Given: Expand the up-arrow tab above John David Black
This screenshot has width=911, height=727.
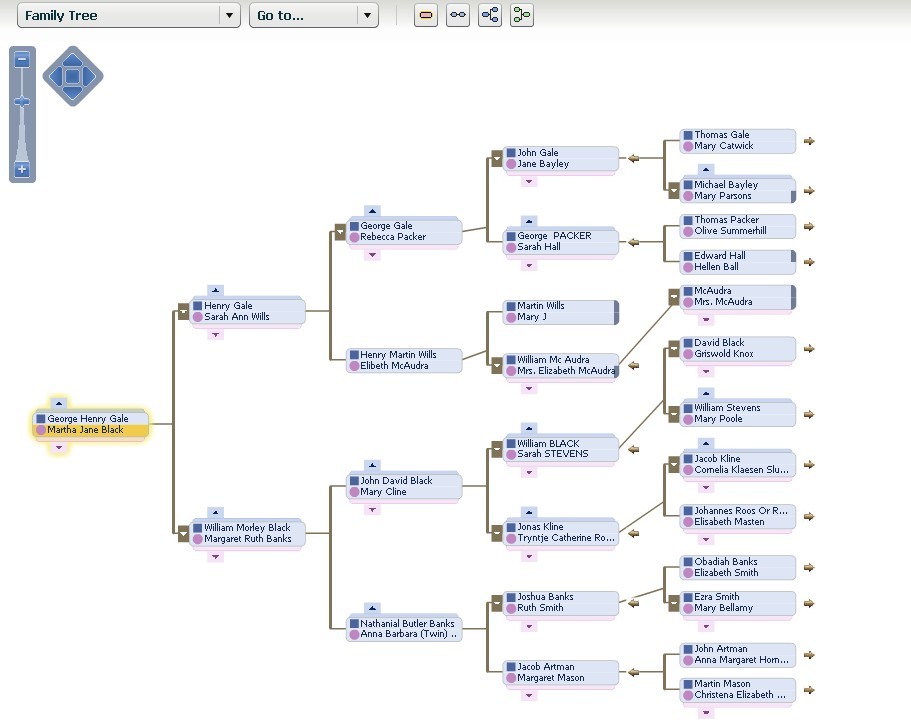Looking at the screenshot, I should (x=372, y=465).
